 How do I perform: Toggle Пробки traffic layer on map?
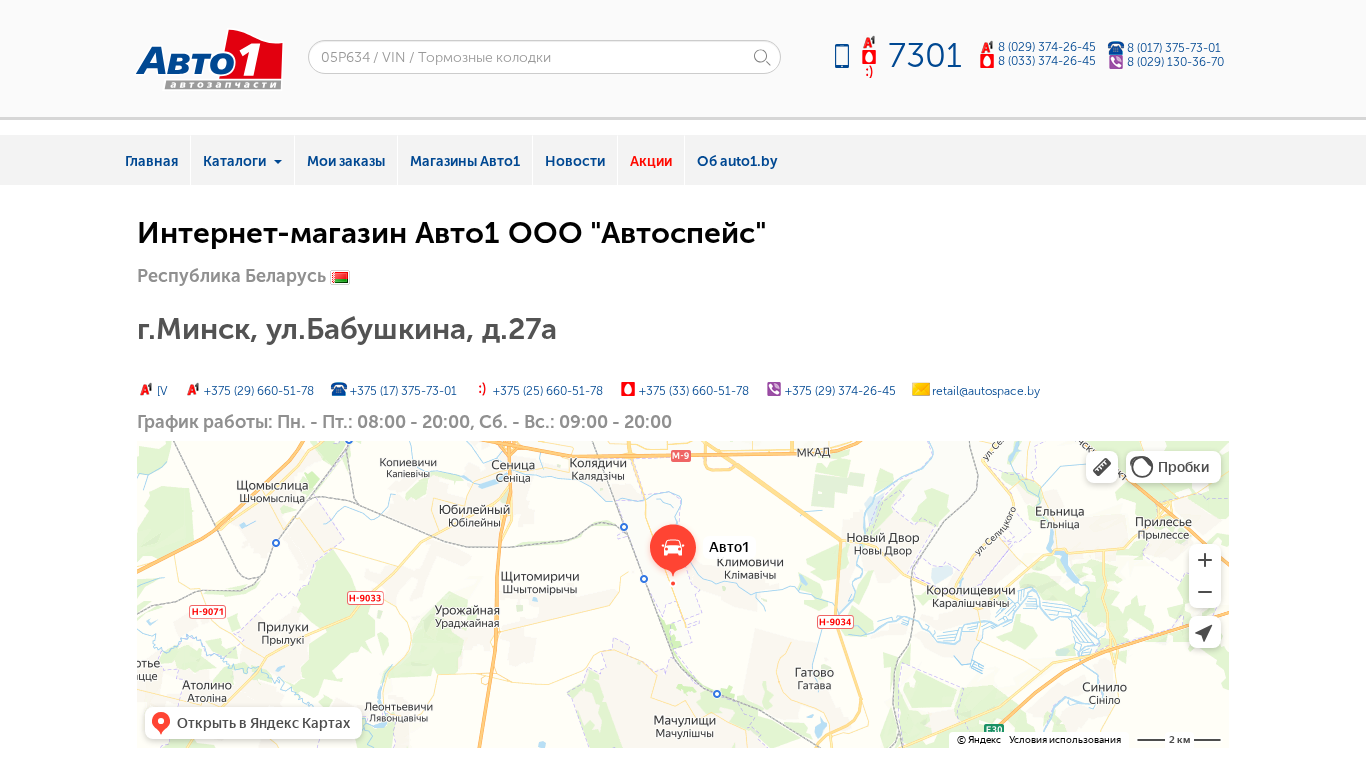tap(1173, 467)
